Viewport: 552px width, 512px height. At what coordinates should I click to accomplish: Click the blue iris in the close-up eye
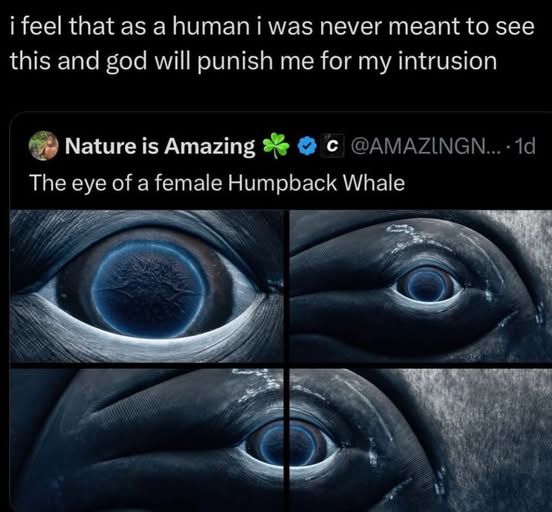click(x=150, y=288)
